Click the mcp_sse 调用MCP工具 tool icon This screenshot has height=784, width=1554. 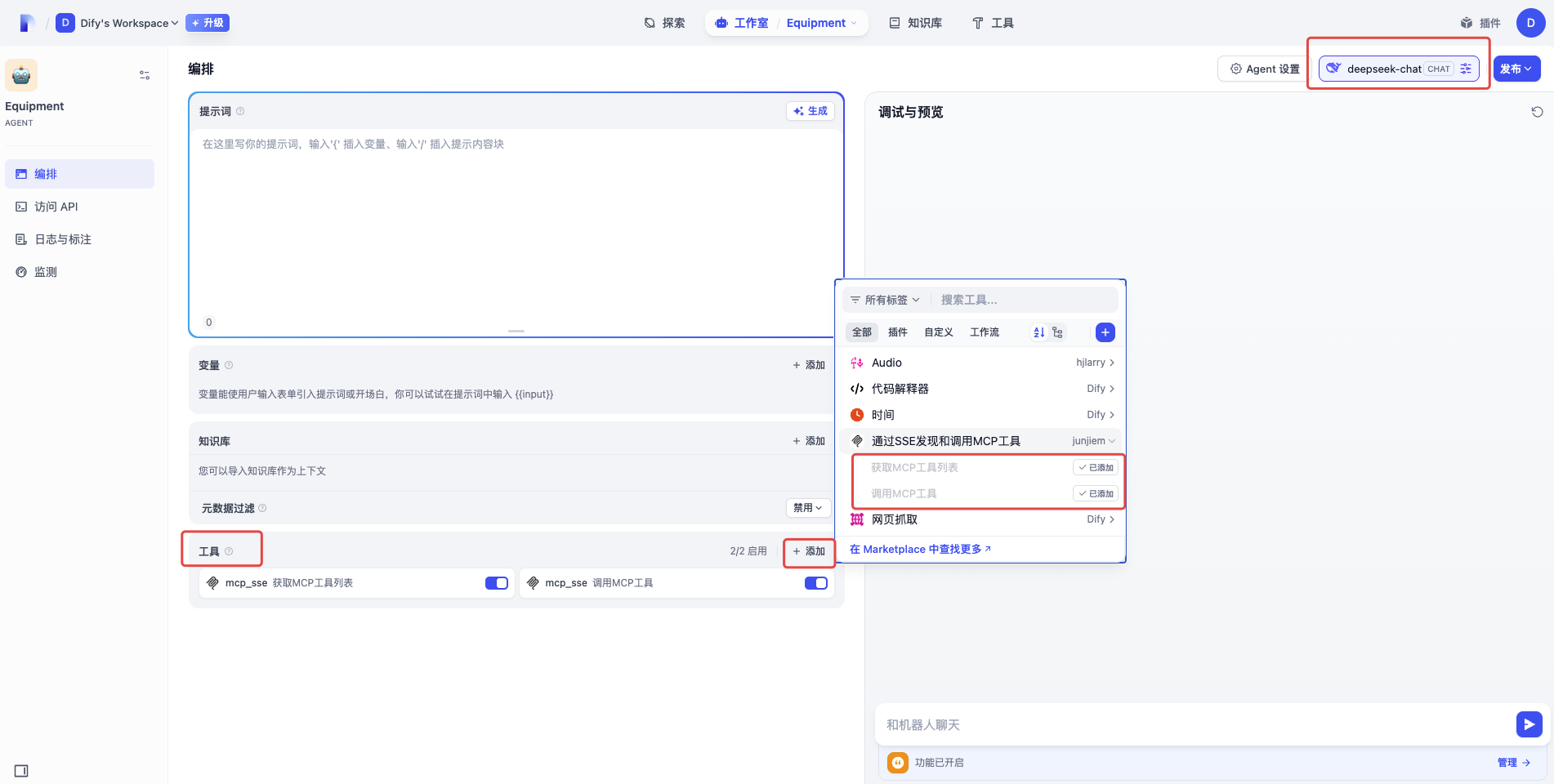click(533, 583)
